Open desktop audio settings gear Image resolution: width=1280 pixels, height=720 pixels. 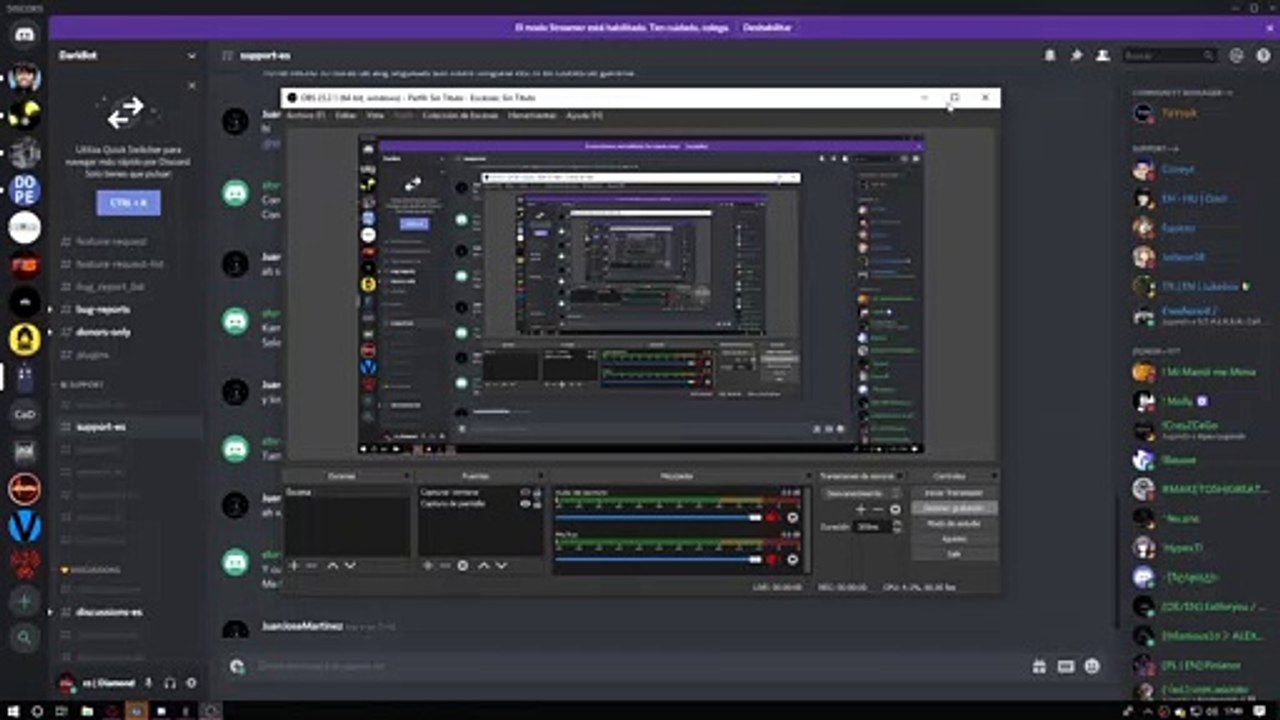792,517
